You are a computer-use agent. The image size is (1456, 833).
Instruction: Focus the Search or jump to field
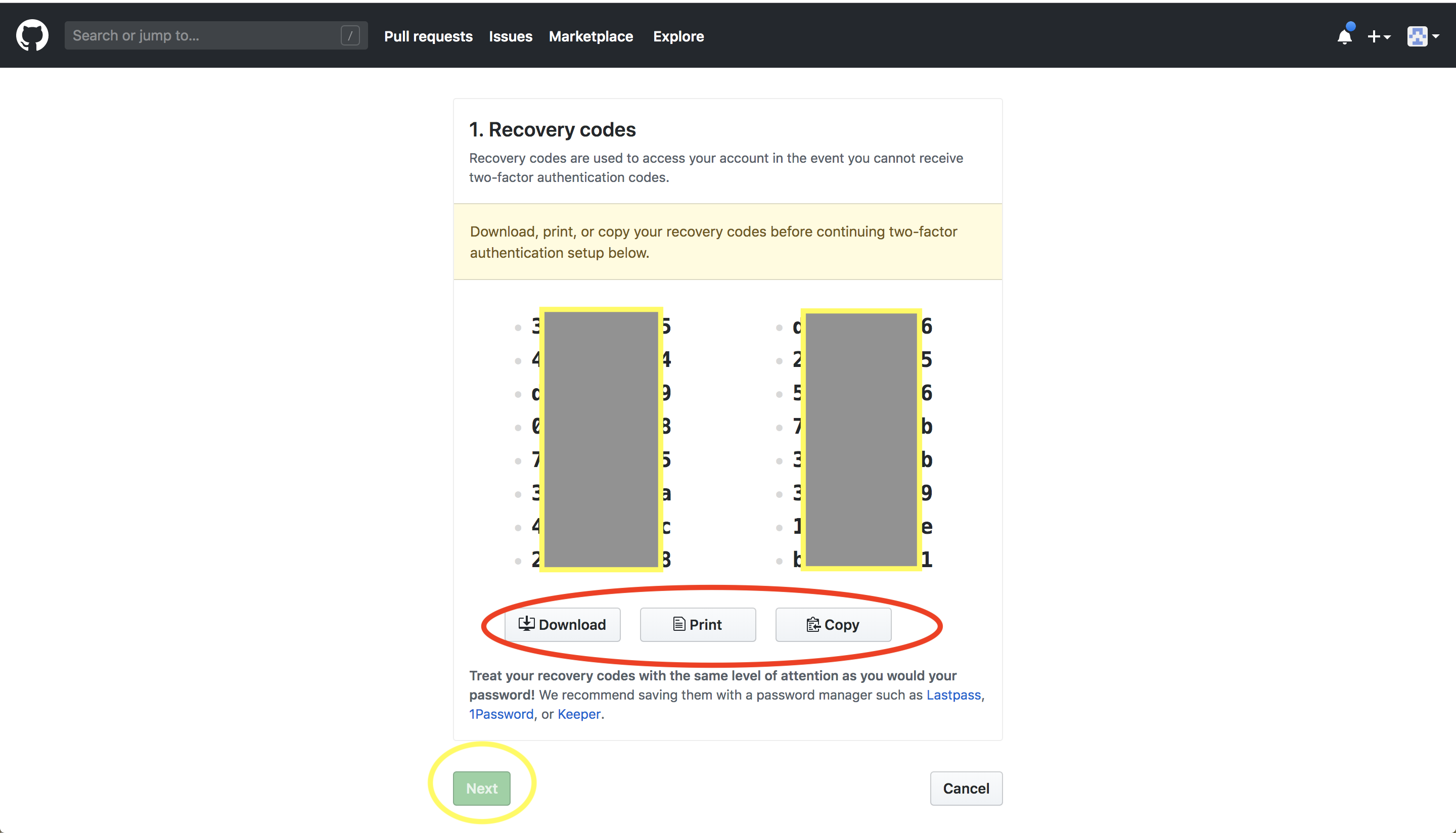click(x=203, y=35)
